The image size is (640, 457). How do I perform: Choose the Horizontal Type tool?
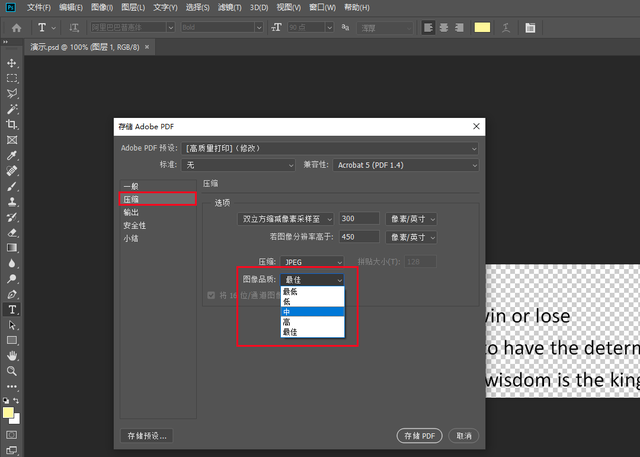(12, 310)
